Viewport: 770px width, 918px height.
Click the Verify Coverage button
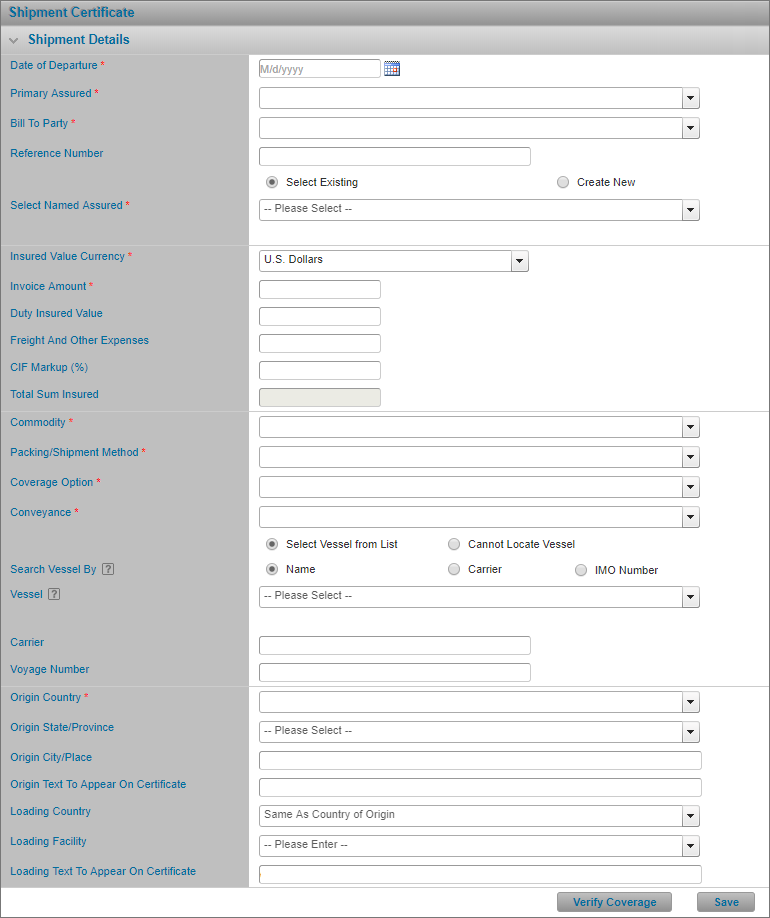[614, 902]
